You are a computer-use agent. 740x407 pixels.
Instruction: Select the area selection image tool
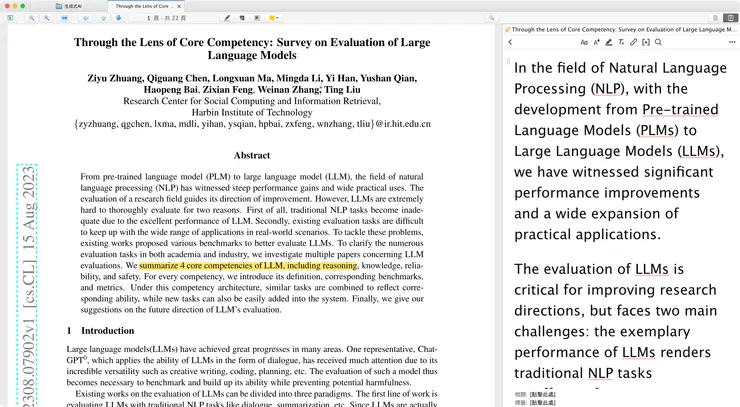tap(257, 18)
